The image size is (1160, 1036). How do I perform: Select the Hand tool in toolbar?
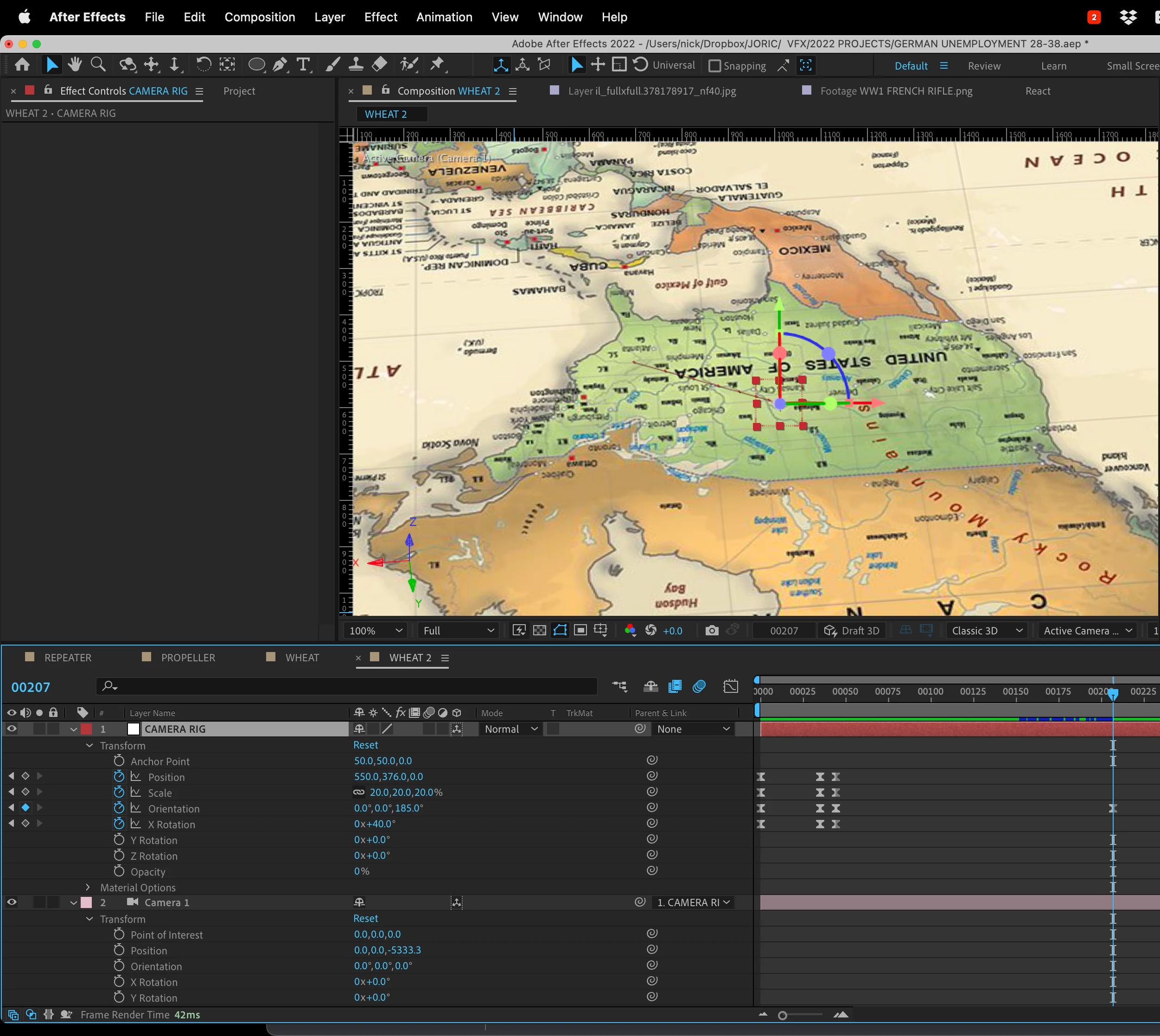coord(75,65)
